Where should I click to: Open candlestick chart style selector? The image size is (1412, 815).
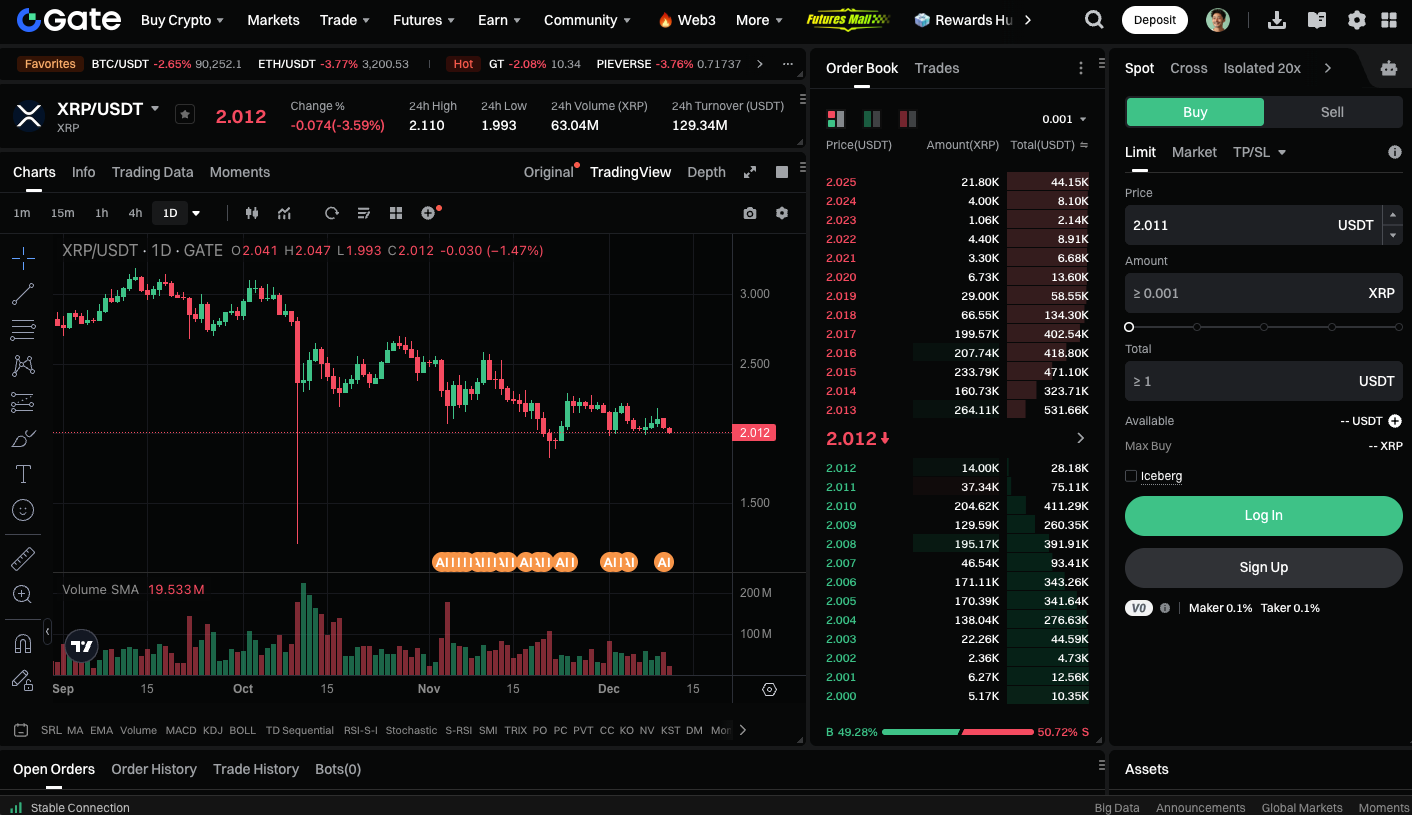pos(251,213)
